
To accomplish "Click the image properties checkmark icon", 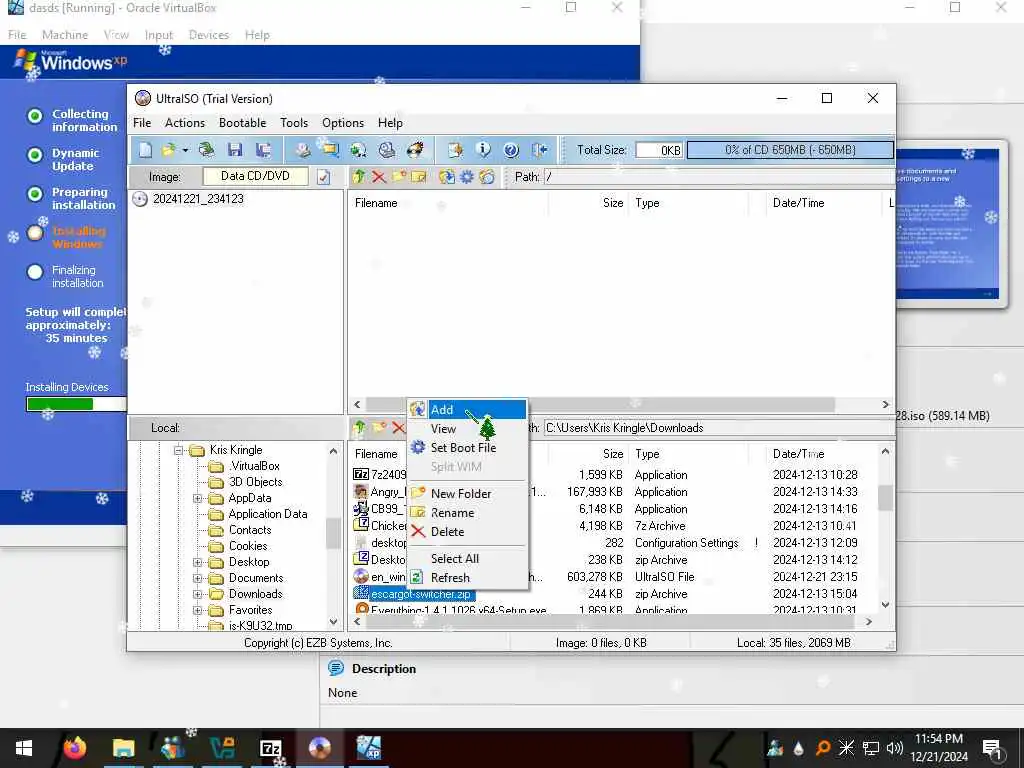I will [323, 177].
